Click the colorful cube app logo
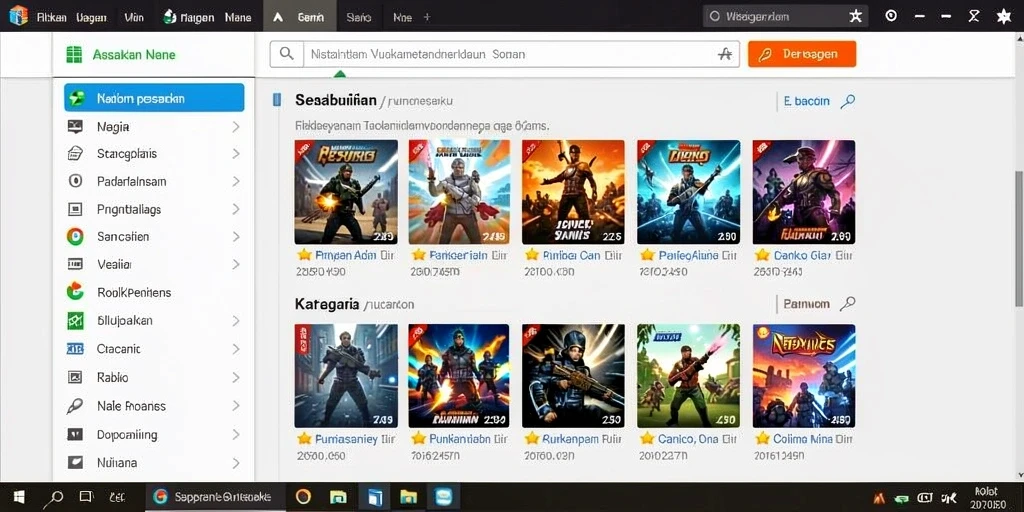Image resolution: width=1024 pixels, height=512 pixels. point(18,15)
